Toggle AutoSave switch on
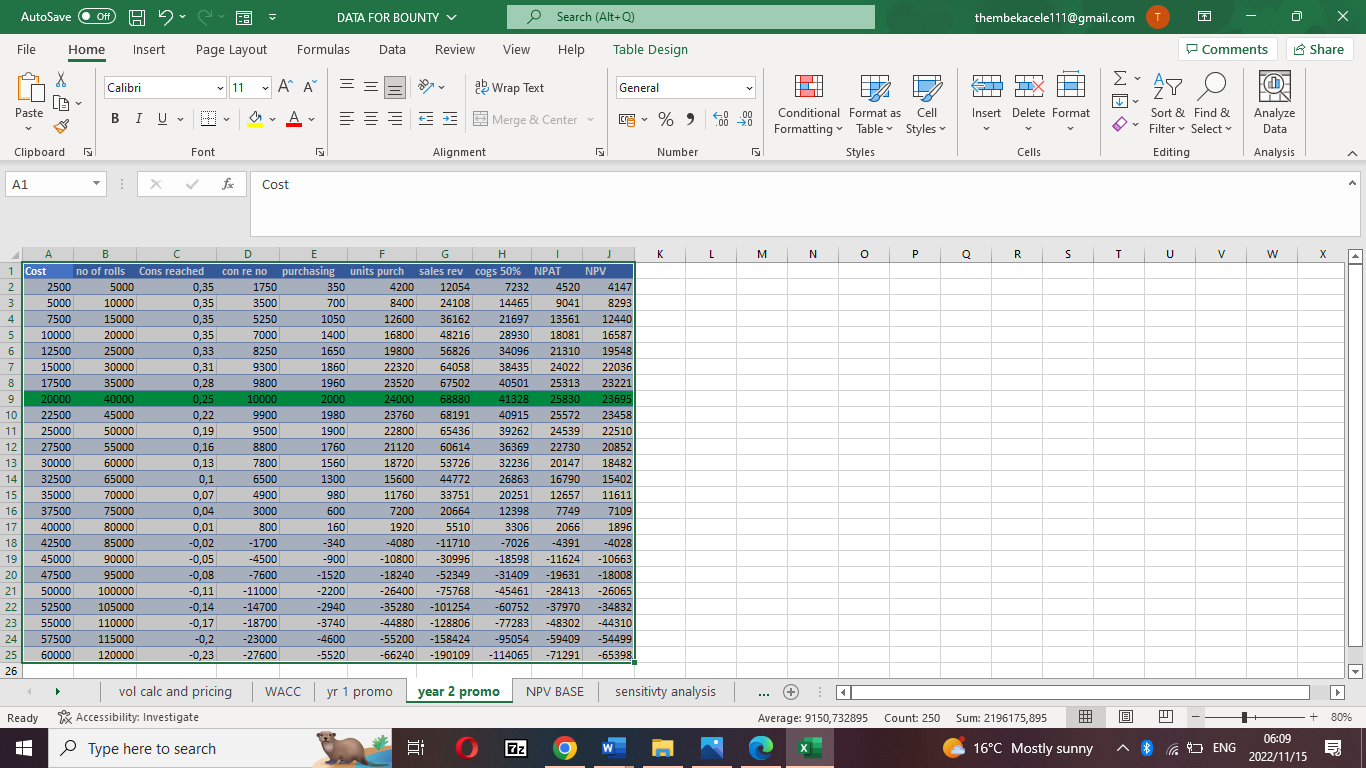1366x768 pixels. 96,17
